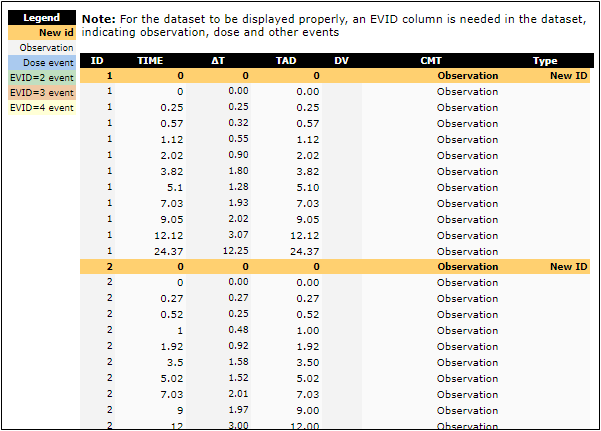Select Observation in row with TIME 2.02
The image size is (601, 431).
point(468,155)
